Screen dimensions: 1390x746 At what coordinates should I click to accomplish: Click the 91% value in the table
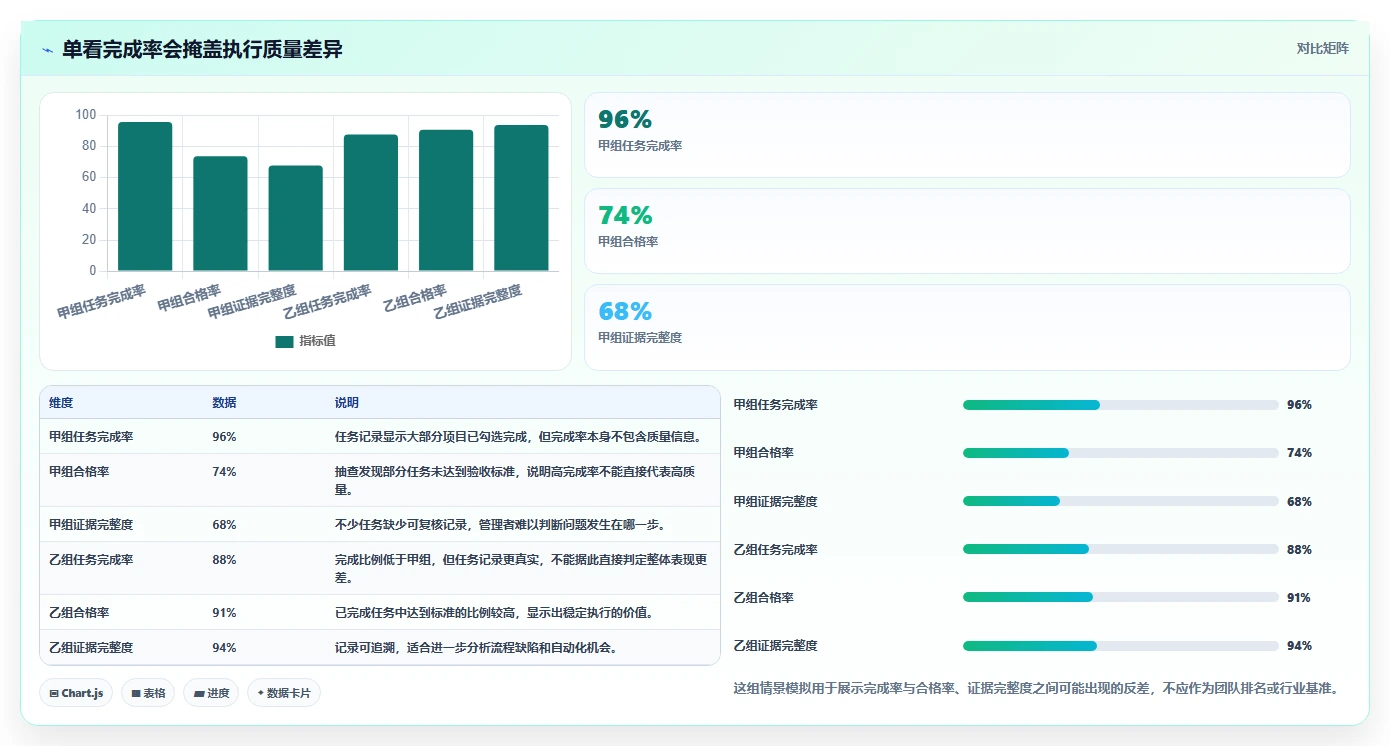[224, 613]
